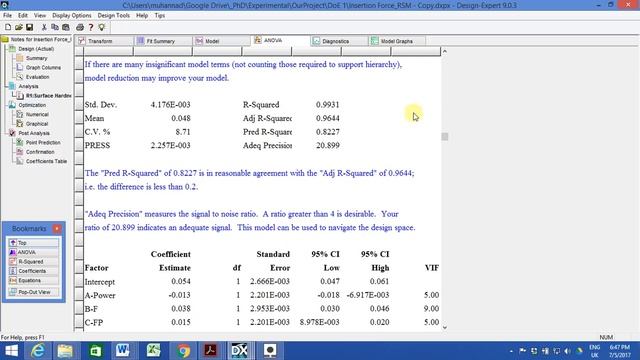Jump to Equations bookmark
The width and height of the screenshot is (640, 360).
(x=33, y=280)
